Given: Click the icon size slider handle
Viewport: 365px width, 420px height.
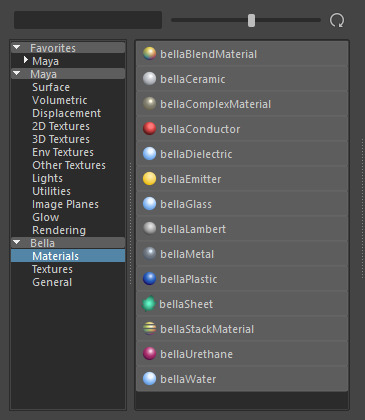Looking at the screenshot, I should [x=251, y=20].
